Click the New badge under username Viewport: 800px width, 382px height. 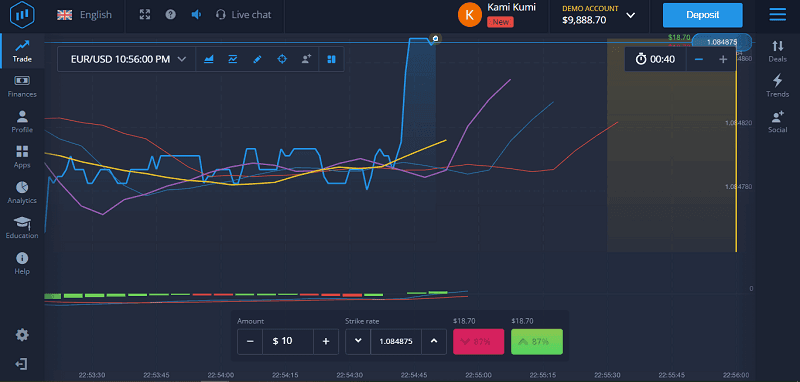[x=500, y=22]
